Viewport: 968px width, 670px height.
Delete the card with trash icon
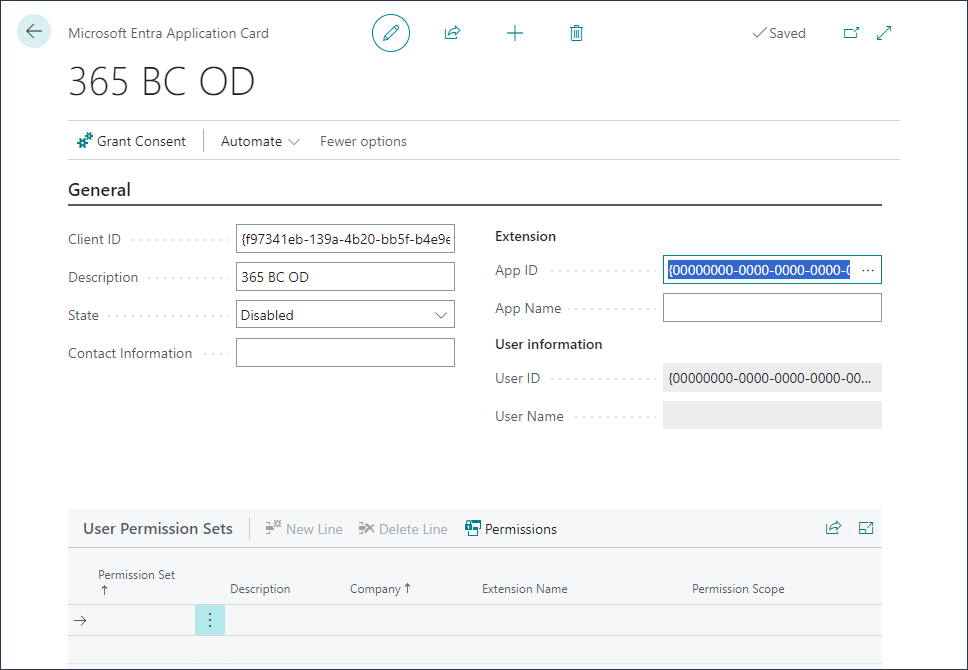576,33
